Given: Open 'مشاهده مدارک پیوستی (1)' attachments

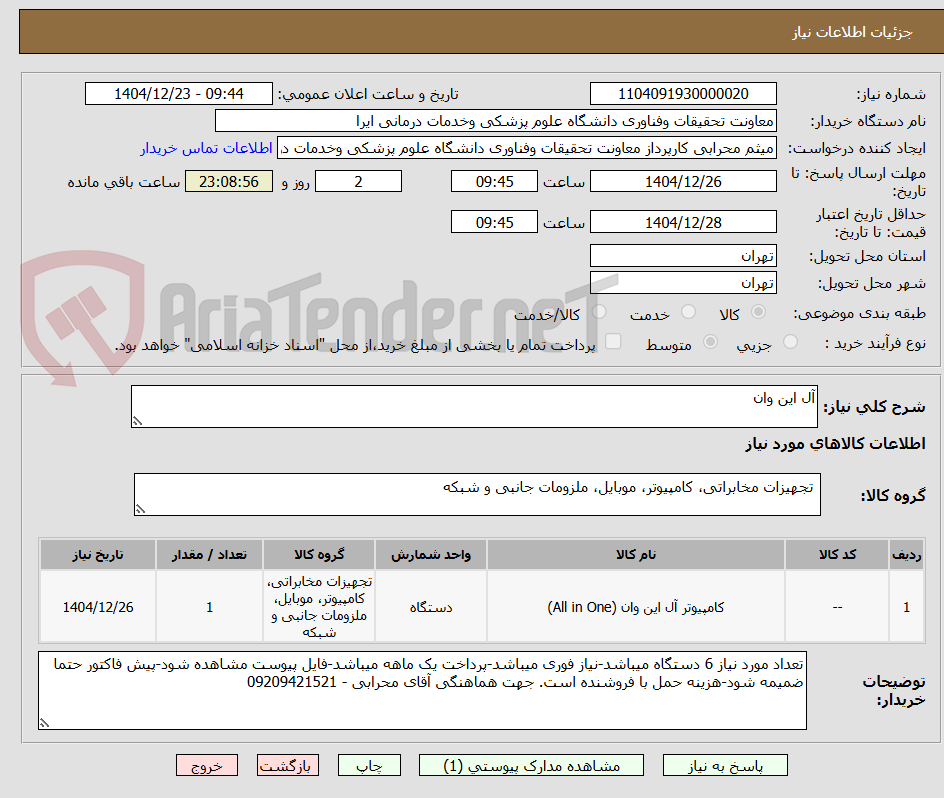Looking at the screenshot, I should (x=531, y=765).
